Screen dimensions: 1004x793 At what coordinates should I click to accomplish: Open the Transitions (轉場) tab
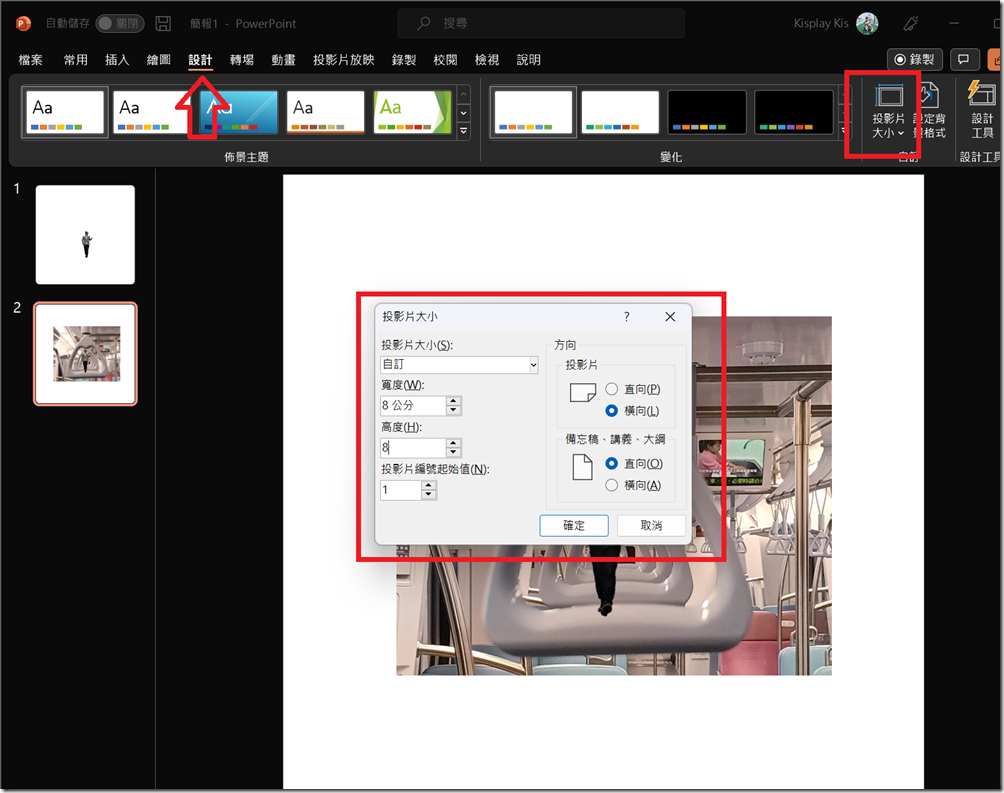click(x=242, y=60)
